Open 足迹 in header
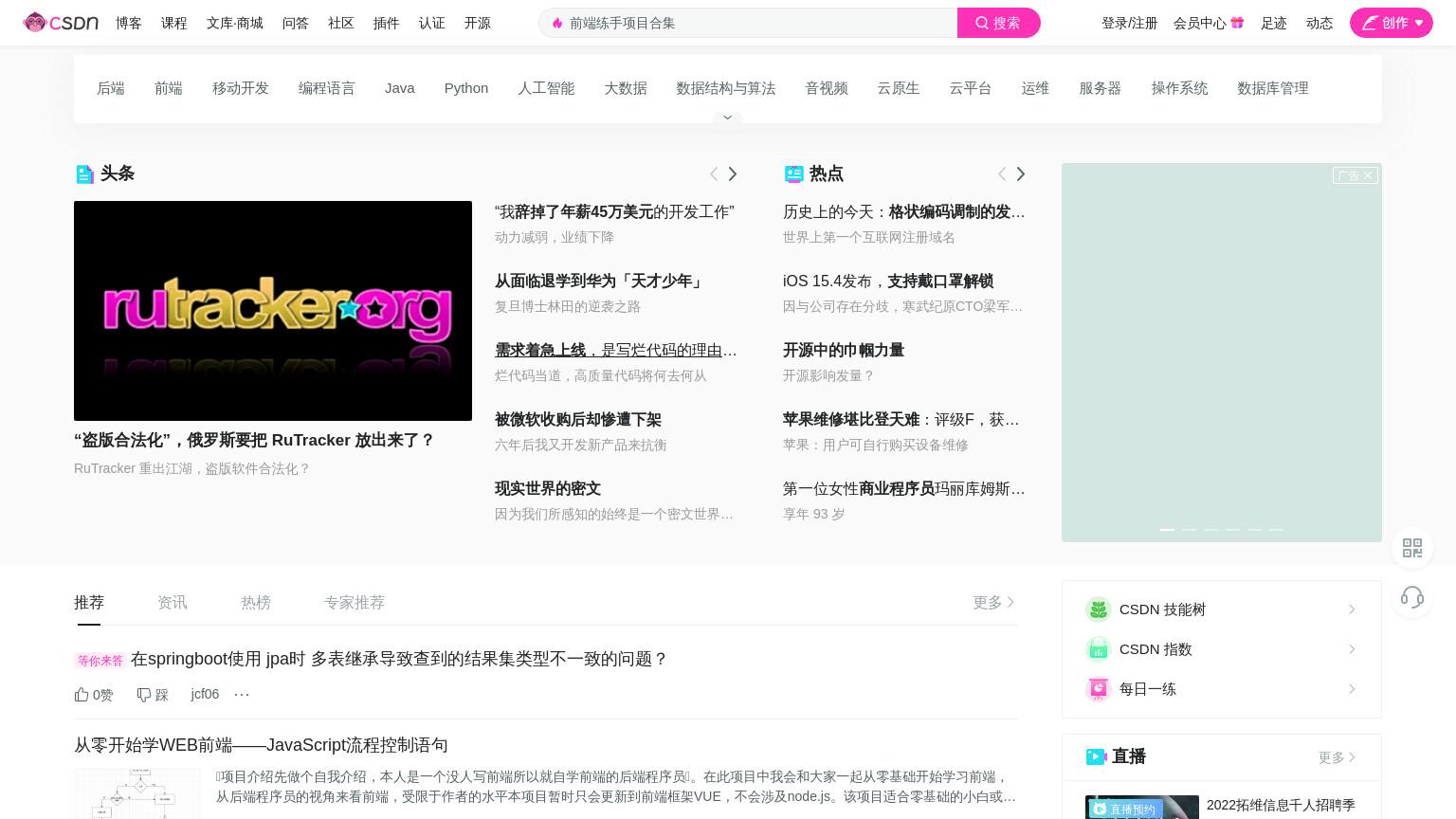 coord(1274,23)
